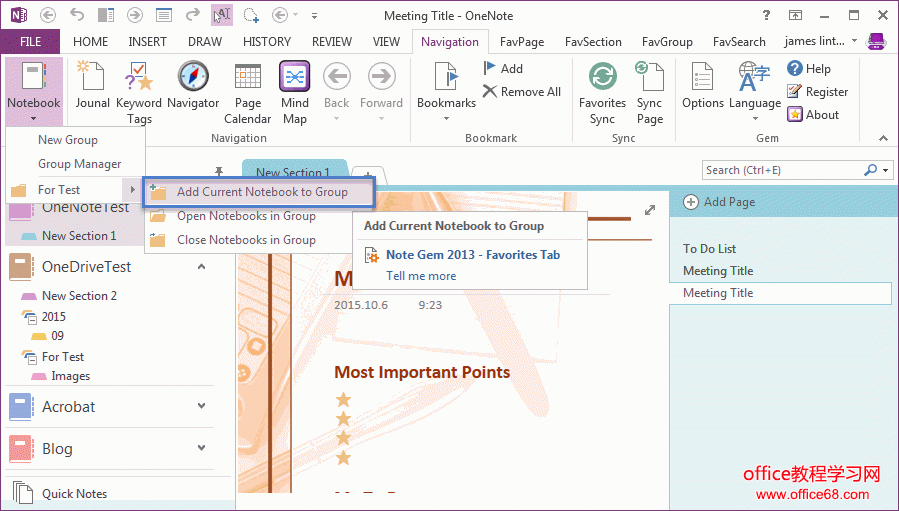Switch to the FavSearch tab

(739, 42)
